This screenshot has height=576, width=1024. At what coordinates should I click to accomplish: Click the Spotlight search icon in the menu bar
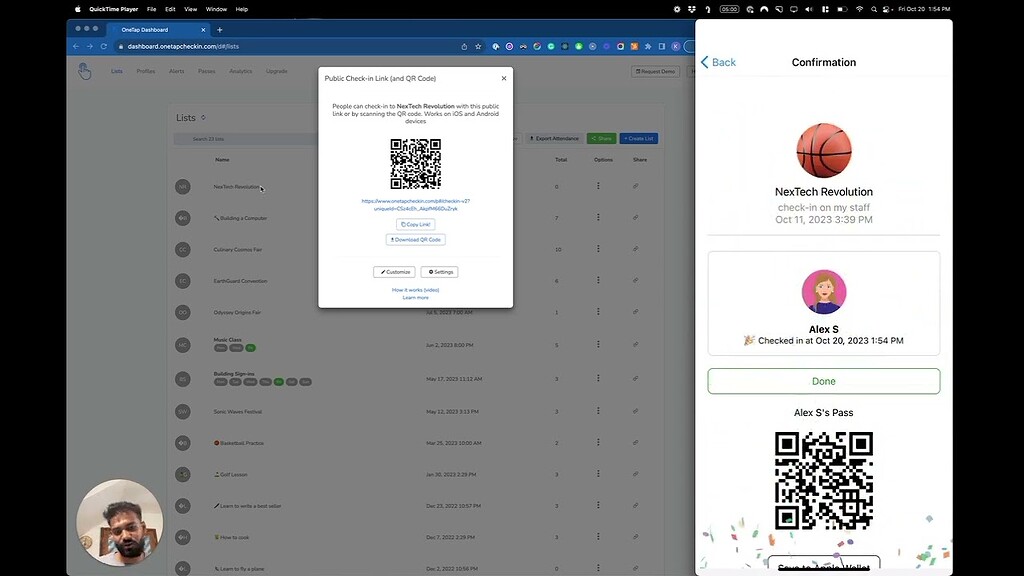point(873,9)
